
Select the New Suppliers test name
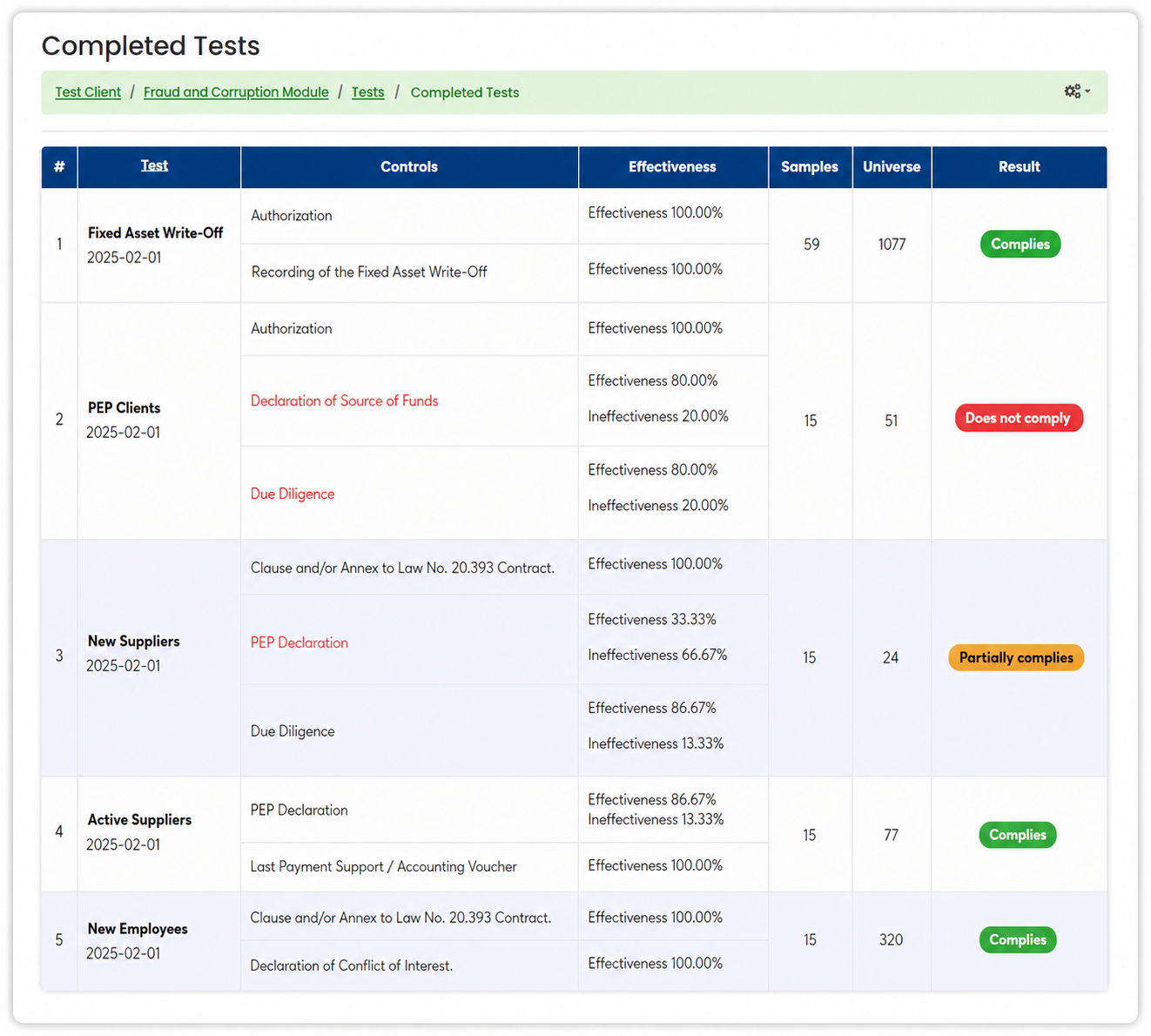(133, 641)
